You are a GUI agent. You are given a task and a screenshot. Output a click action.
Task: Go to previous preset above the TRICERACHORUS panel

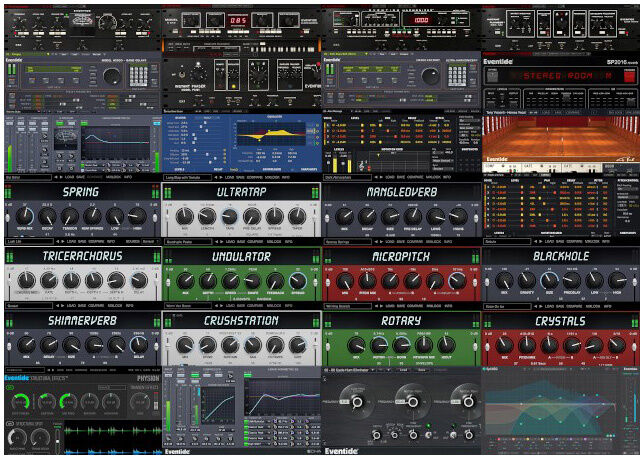click(x=57, y=242)
